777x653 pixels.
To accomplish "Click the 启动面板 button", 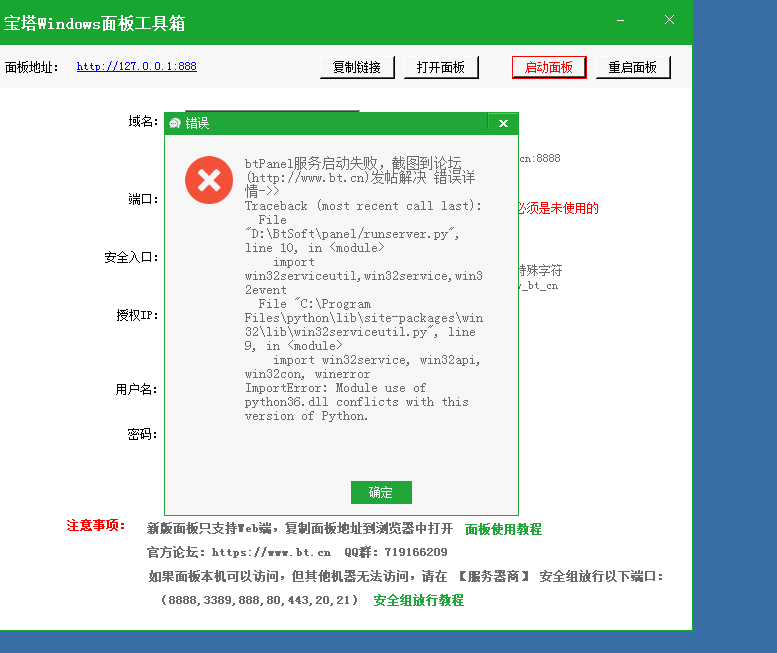I will (549, 67).
